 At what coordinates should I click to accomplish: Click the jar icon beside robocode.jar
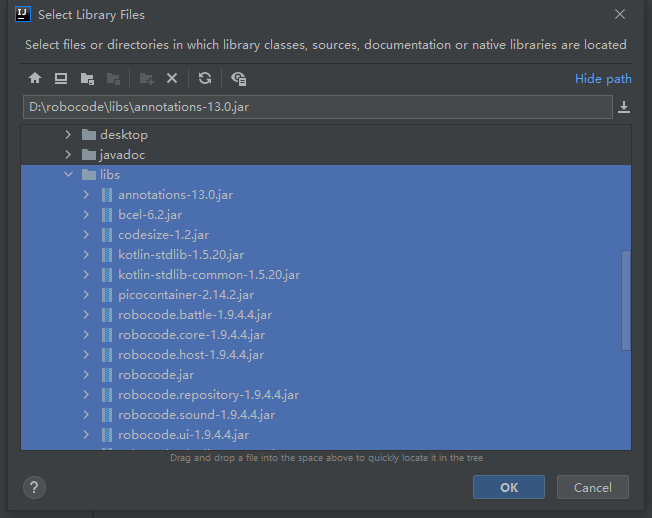pos(107,375)
